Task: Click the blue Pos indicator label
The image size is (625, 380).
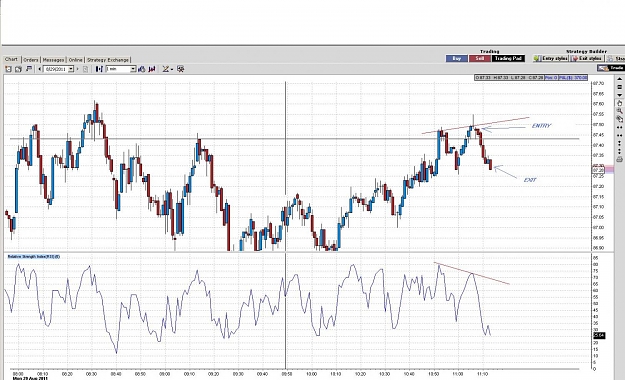Action: [551, 77]
